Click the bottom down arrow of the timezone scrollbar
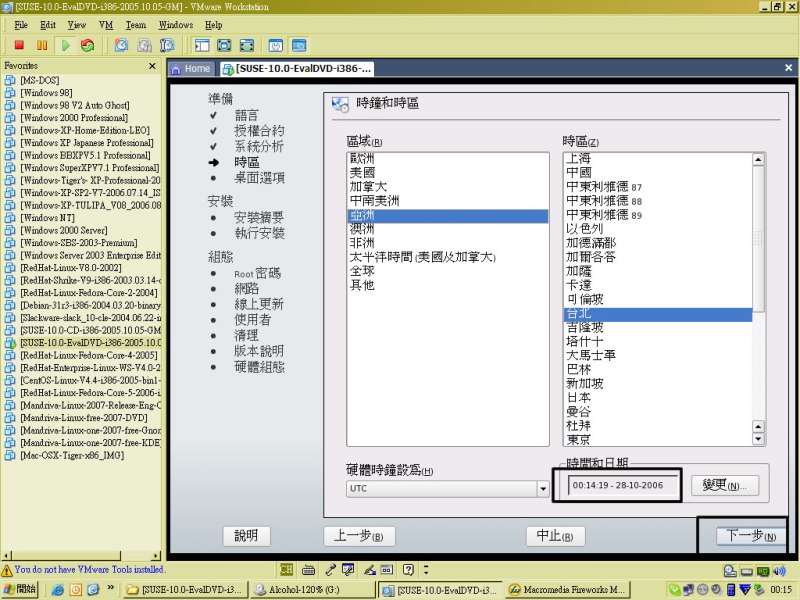This screenshot has width=800, height=600. [759, 439]
